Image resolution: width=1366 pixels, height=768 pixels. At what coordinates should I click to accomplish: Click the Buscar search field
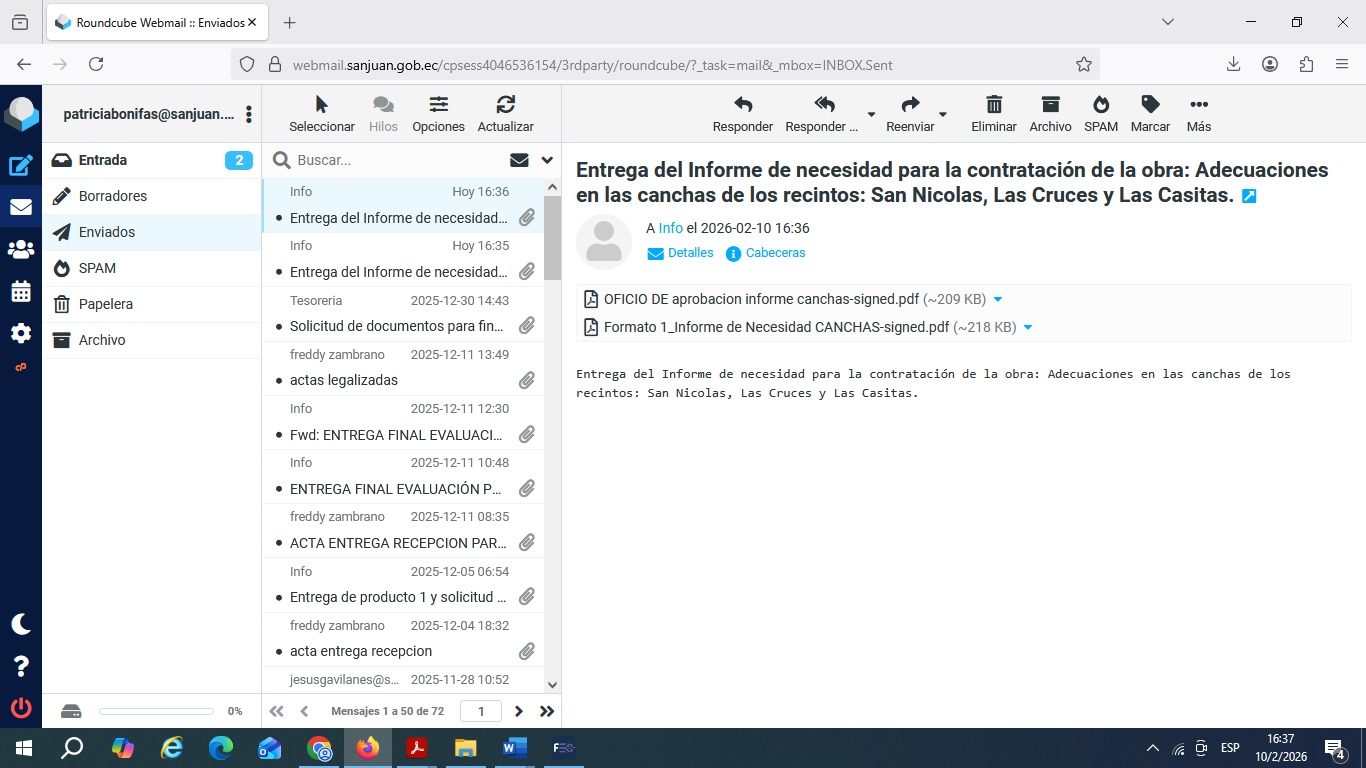point(395,160)
